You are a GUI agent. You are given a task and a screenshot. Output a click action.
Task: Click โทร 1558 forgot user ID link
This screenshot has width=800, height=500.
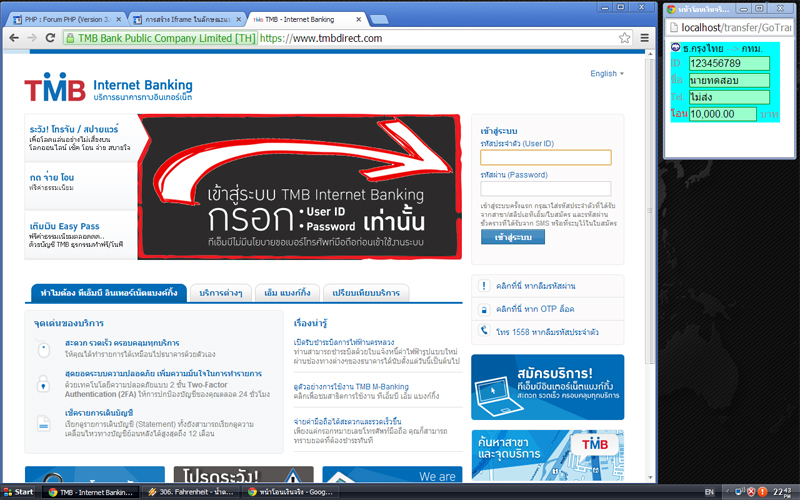[547, 332]
